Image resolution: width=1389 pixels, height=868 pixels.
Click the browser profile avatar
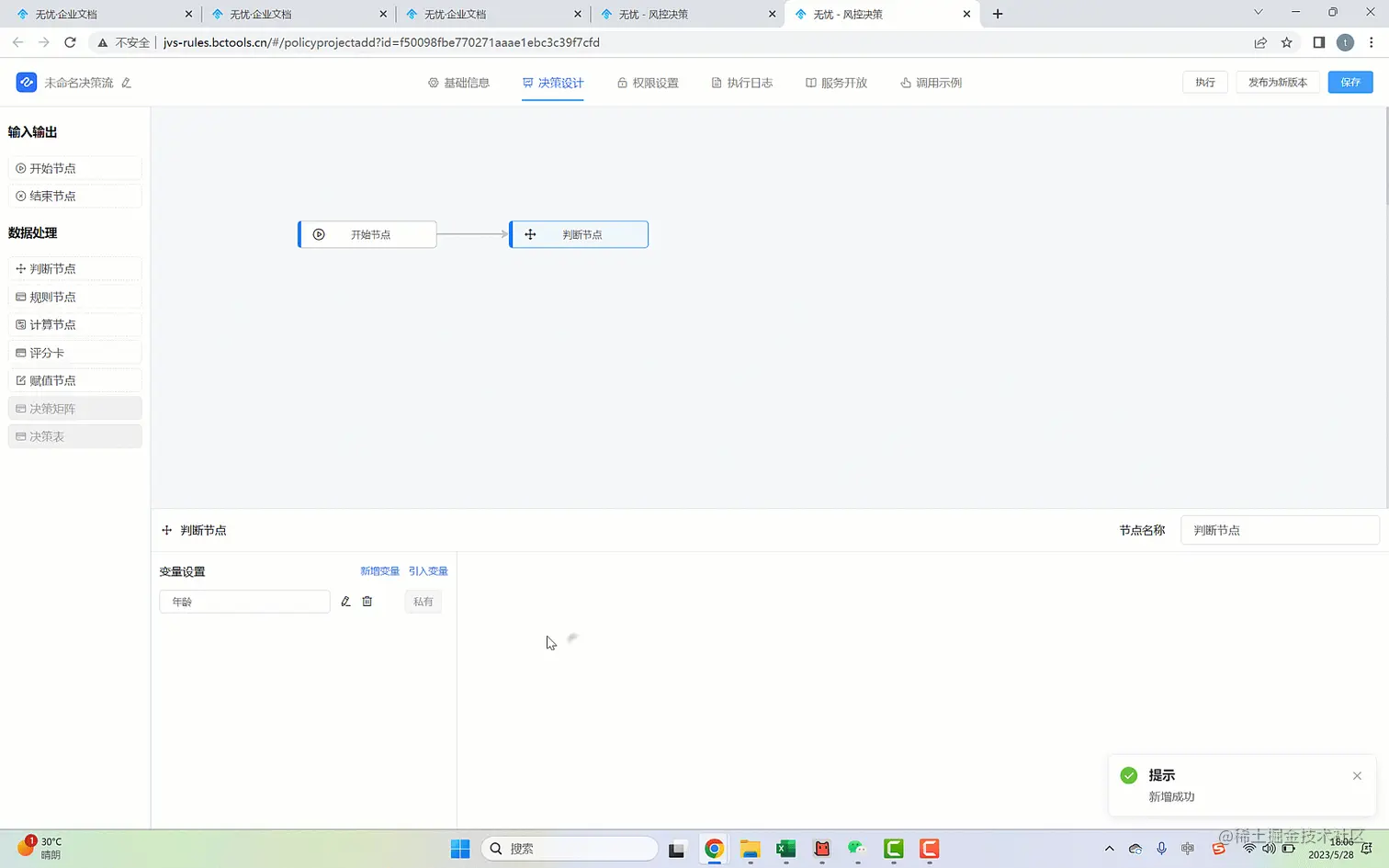(x=1345, y=42)
